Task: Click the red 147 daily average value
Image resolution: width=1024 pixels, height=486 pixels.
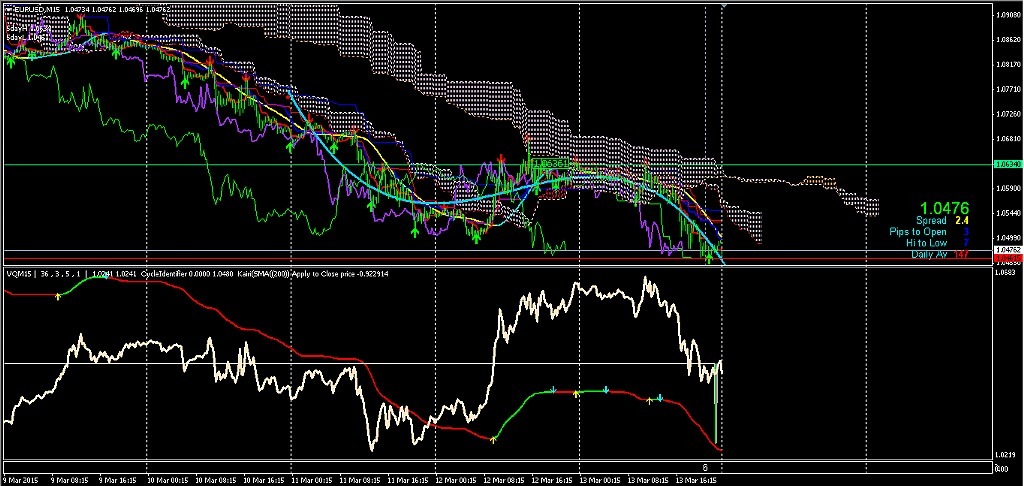Action: [961, 254]
